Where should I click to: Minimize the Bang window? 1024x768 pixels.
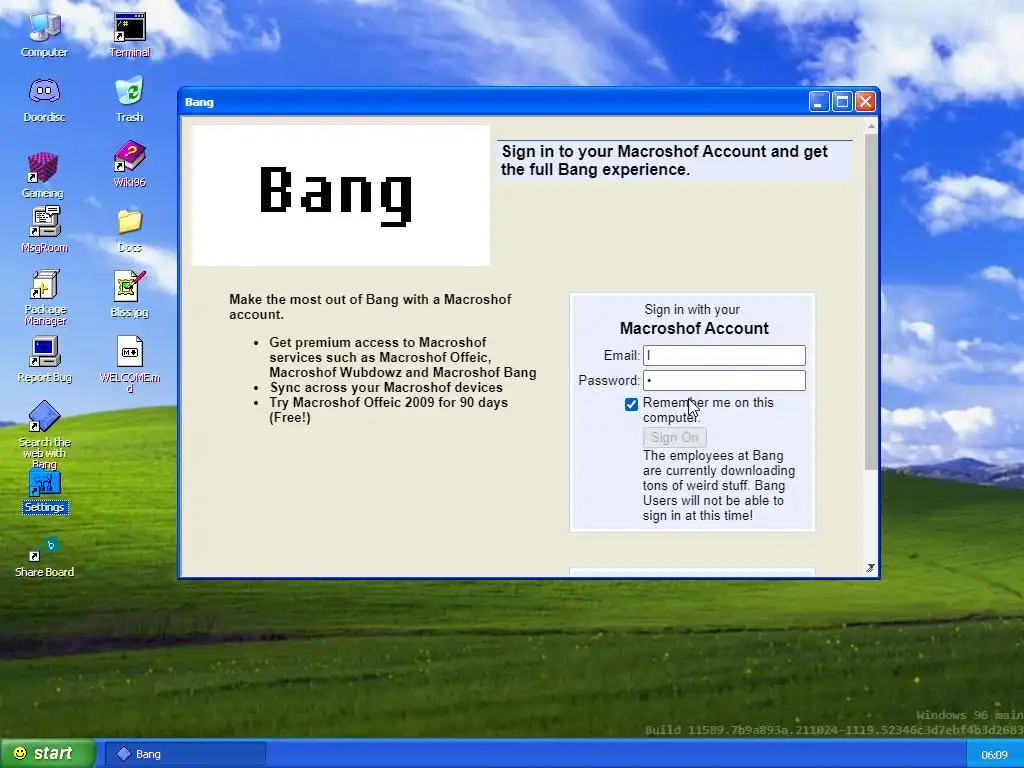[819, 102]
